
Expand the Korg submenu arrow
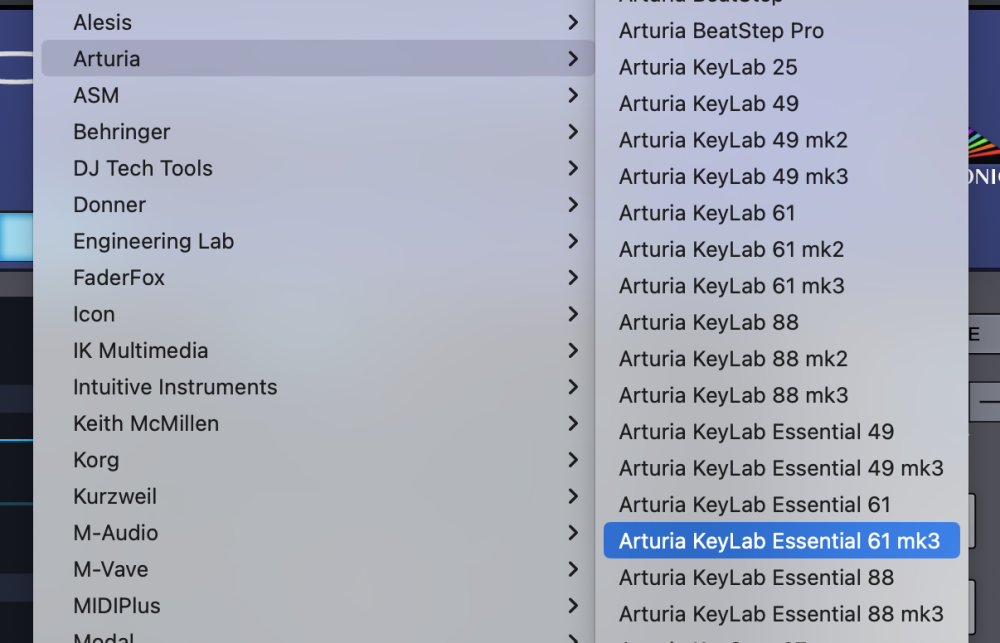[x=573, y=460]
